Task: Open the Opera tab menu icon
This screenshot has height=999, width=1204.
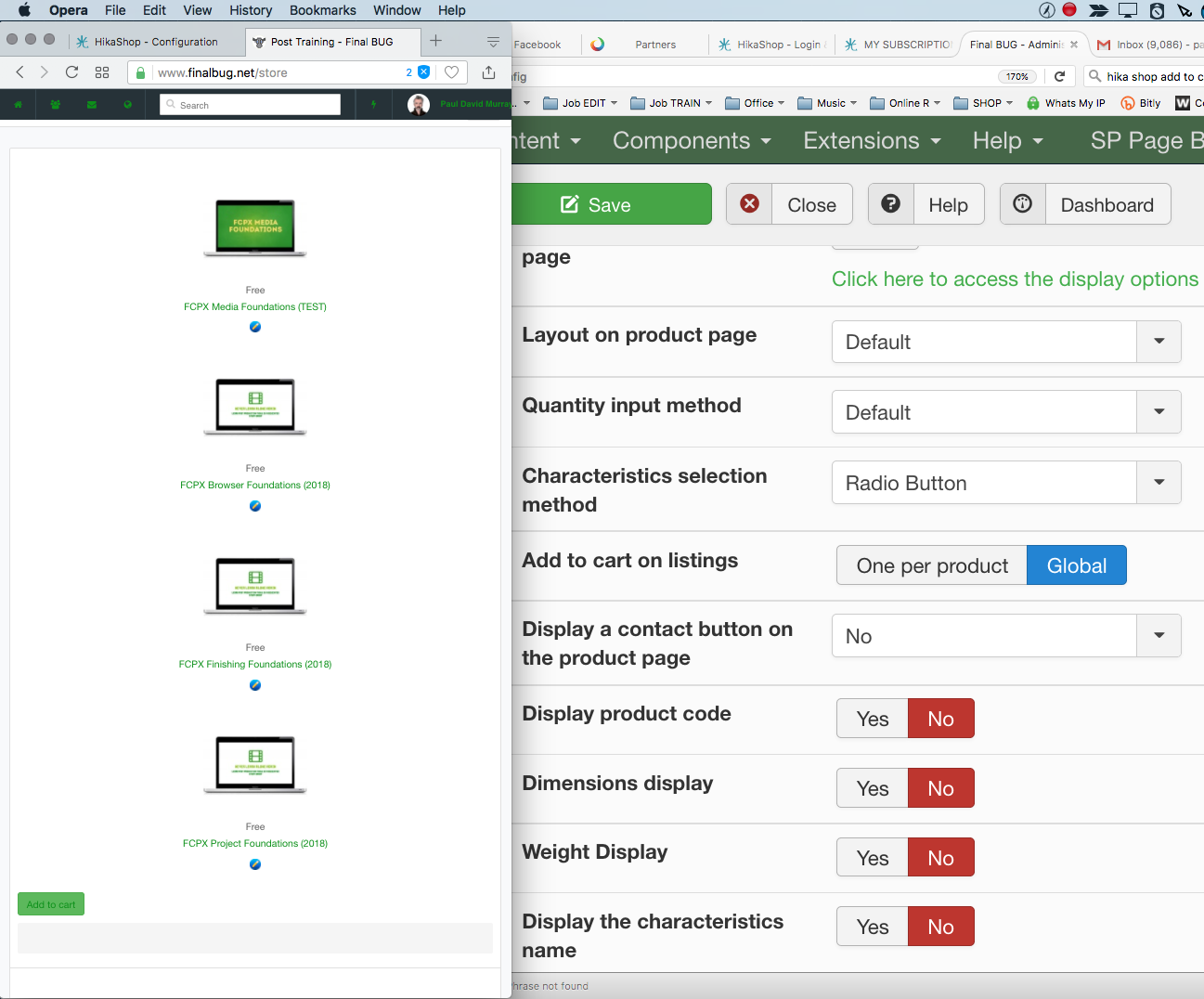Action: 493,42
